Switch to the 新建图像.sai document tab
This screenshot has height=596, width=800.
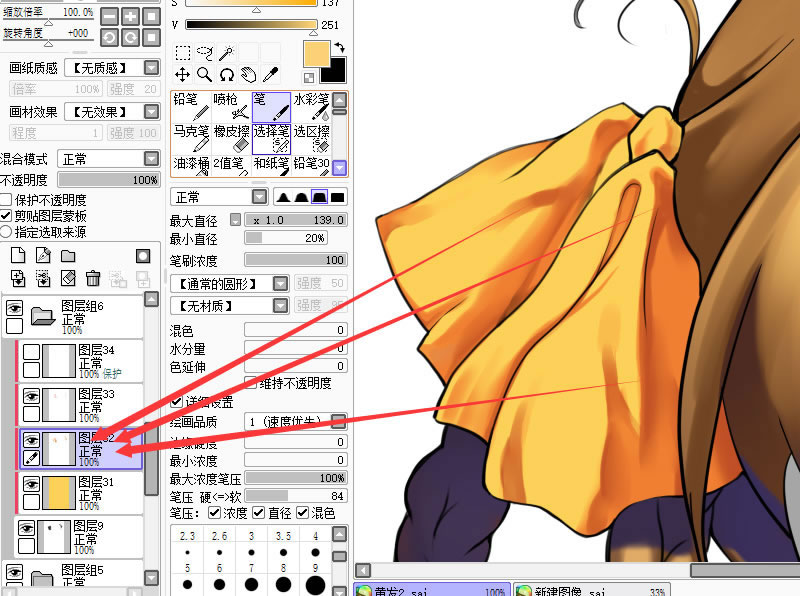pos(592,590)
